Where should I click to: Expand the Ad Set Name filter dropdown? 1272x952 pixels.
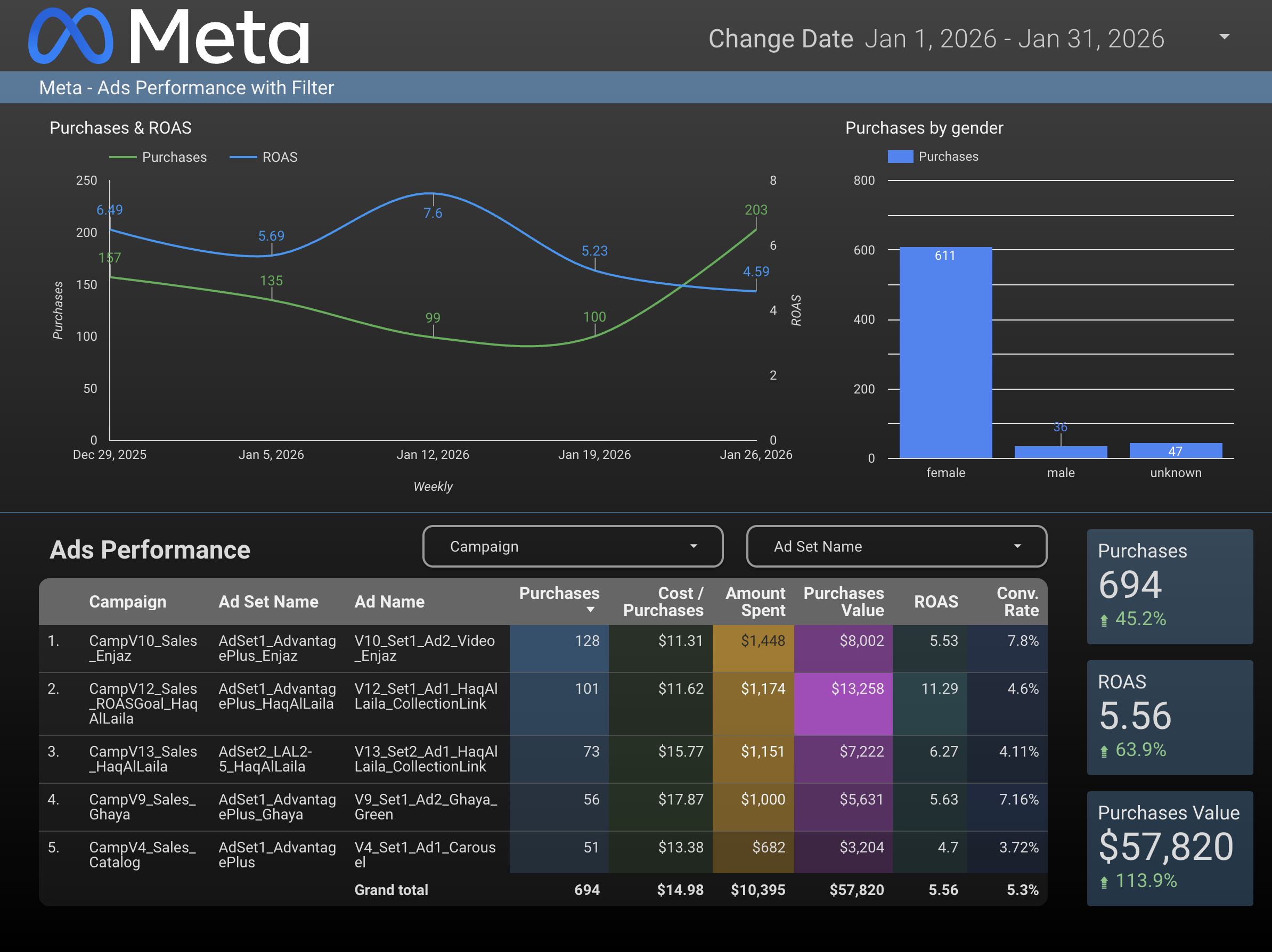click(x=1017, y=546)
